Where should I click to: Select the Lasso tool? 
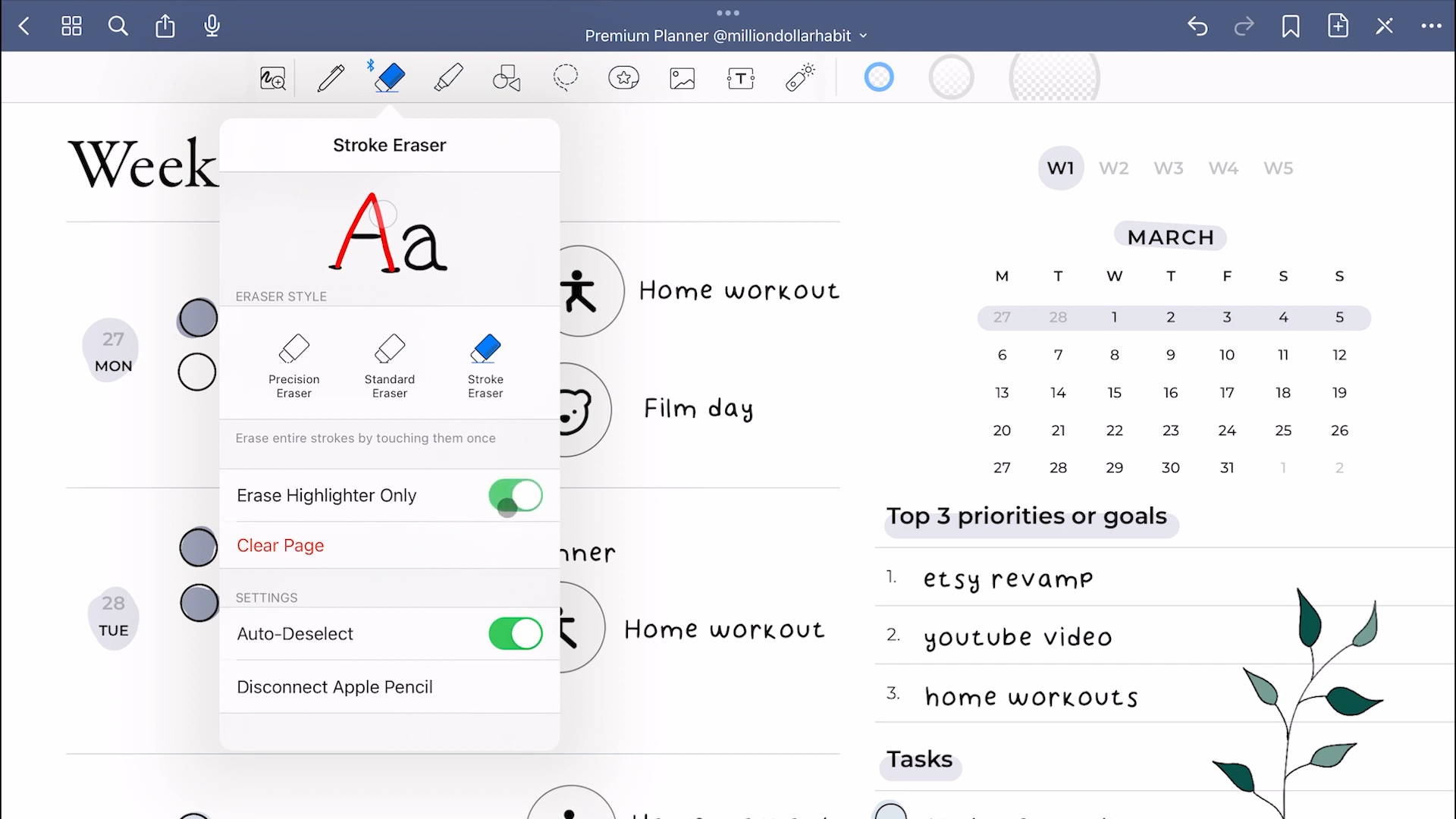pyautogui.click(x=565, y=78)
